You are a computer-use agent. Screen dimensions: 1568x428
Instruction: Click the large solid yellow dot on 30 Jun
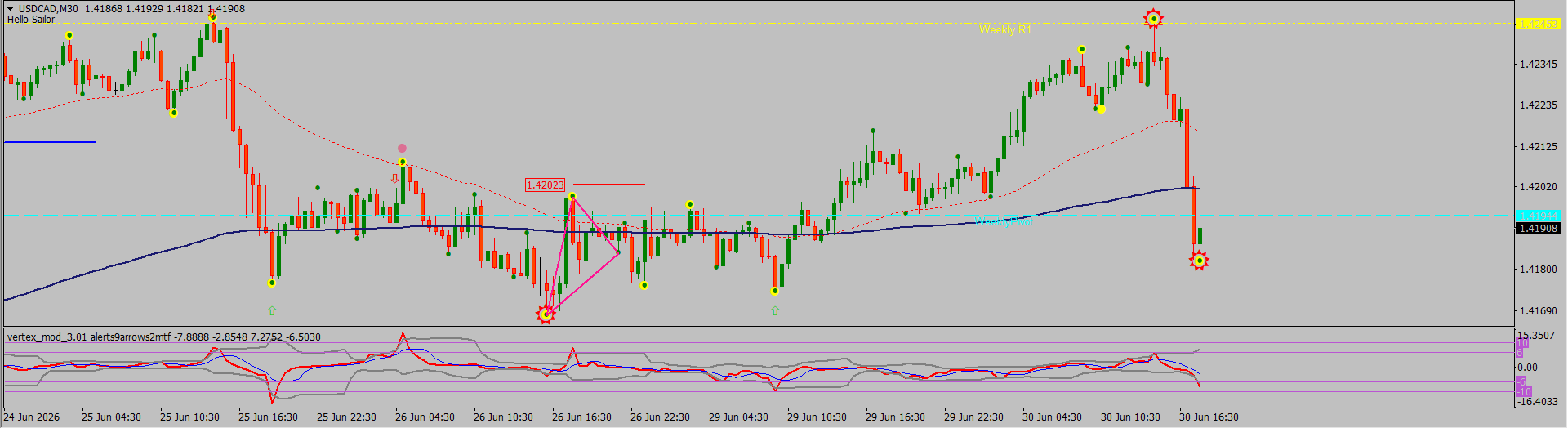(1102, 109)
